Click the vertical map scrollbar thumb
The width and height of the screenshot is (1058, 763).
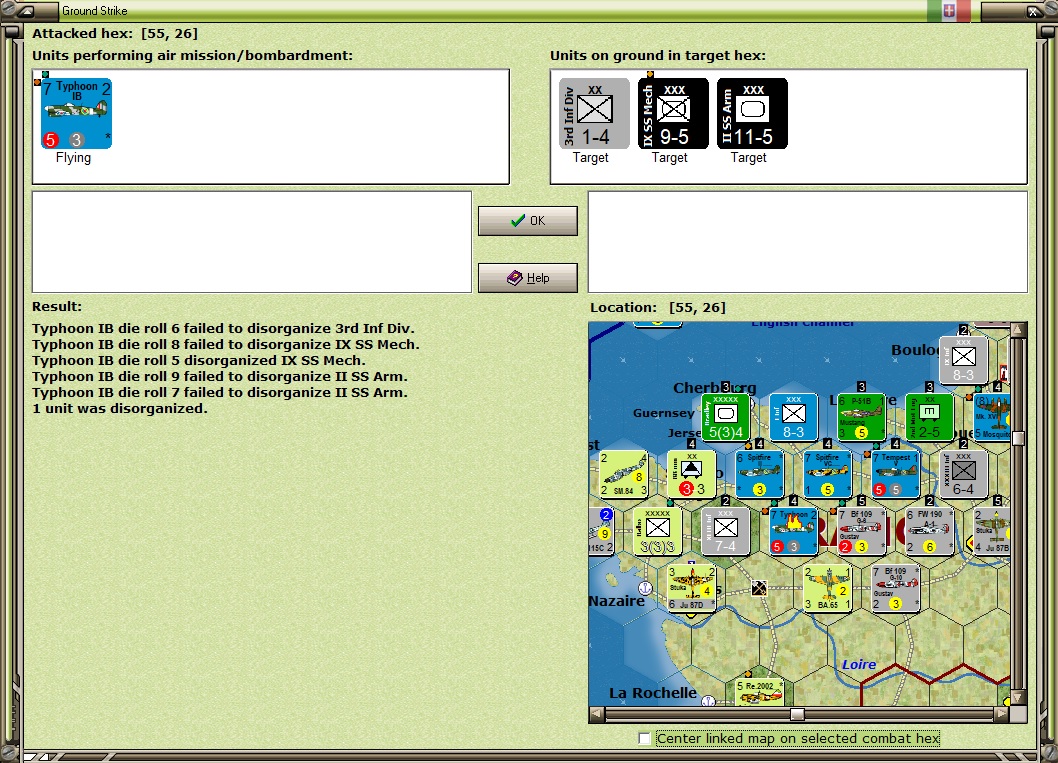tap(1018, 438)
